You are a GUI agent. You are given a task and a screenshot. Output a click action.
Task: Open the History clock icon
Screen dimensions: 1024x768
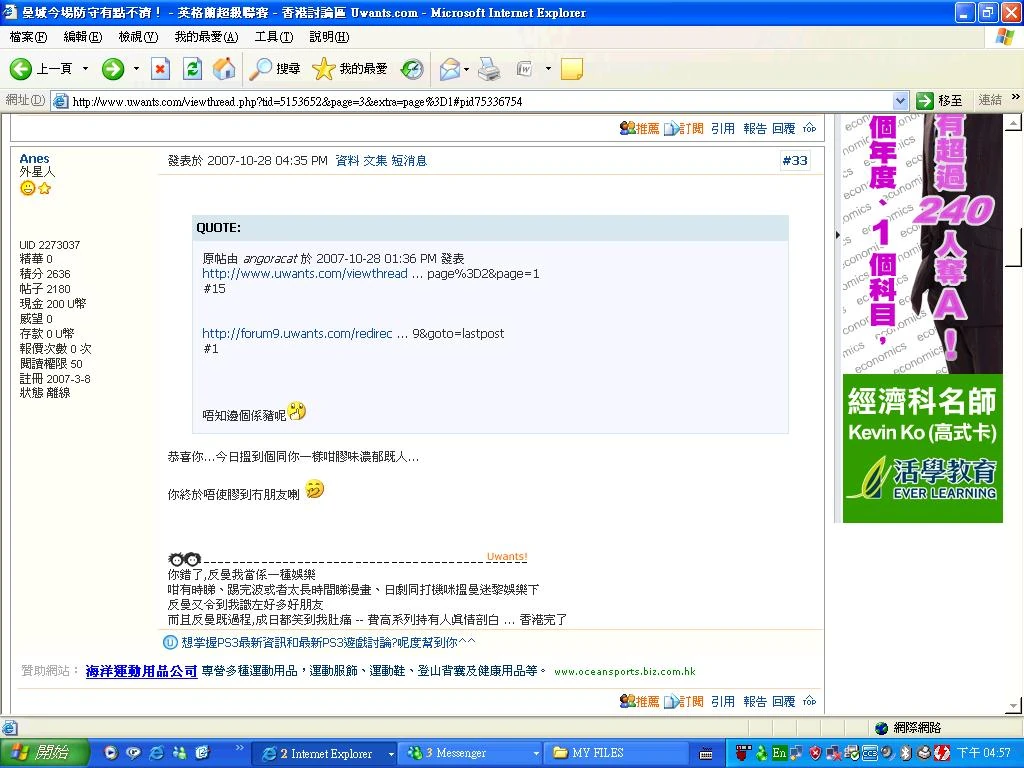point(412,69)
